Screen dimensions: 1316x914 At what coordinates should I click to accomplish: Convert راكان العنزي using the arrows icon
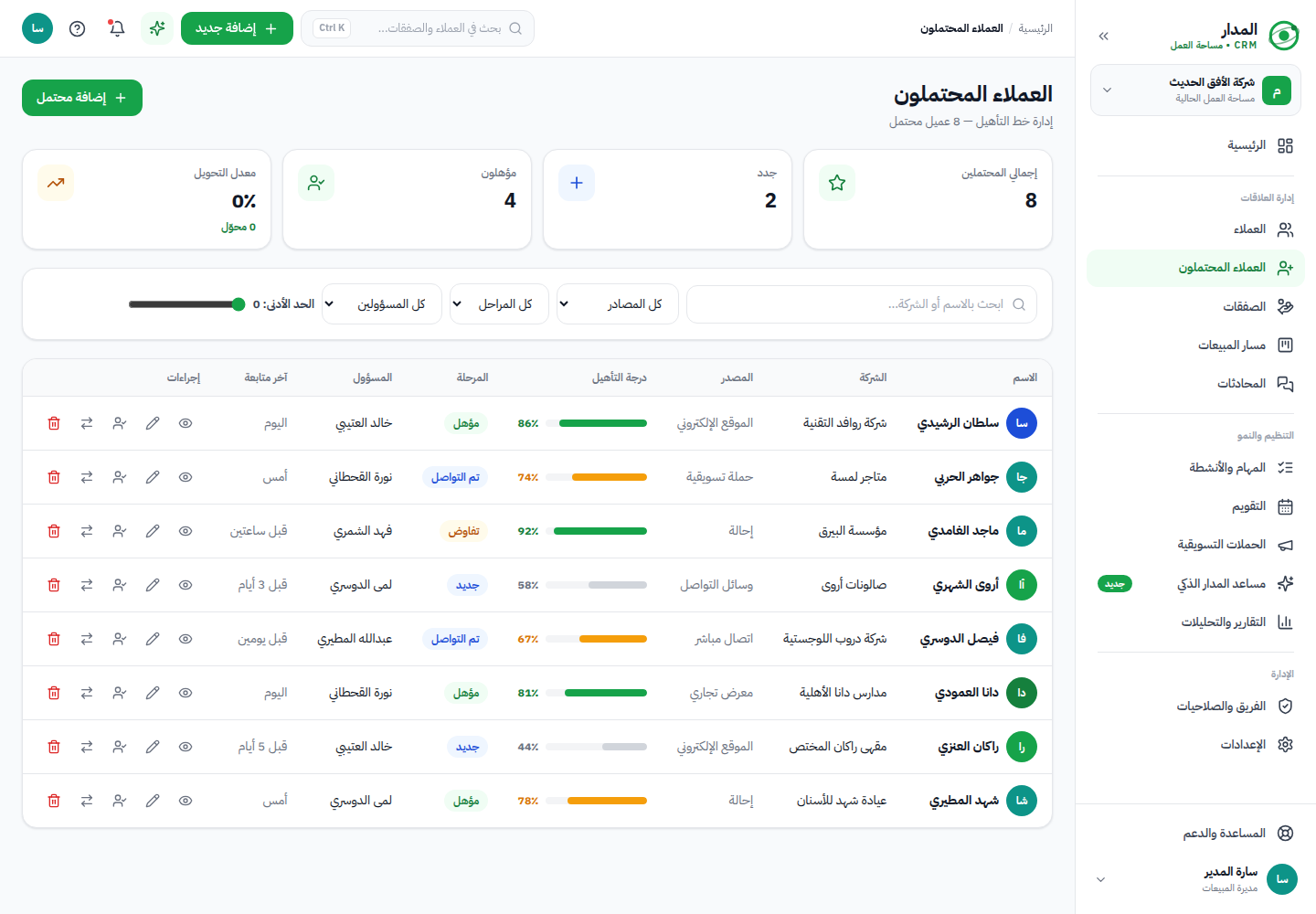87,747
